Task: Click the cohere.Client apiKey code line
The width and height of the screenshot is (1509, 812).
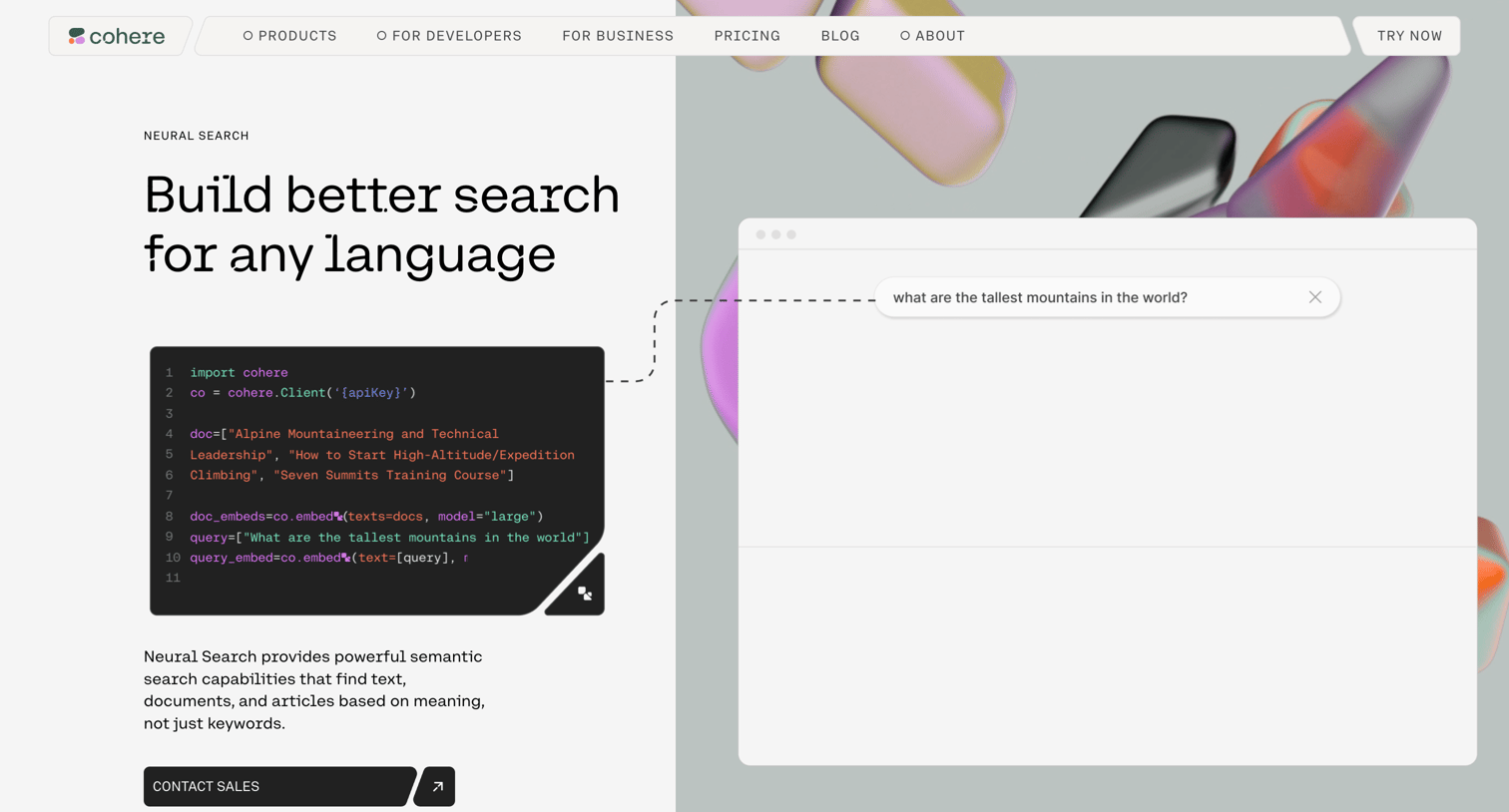Action: click(x=302, y=393)
